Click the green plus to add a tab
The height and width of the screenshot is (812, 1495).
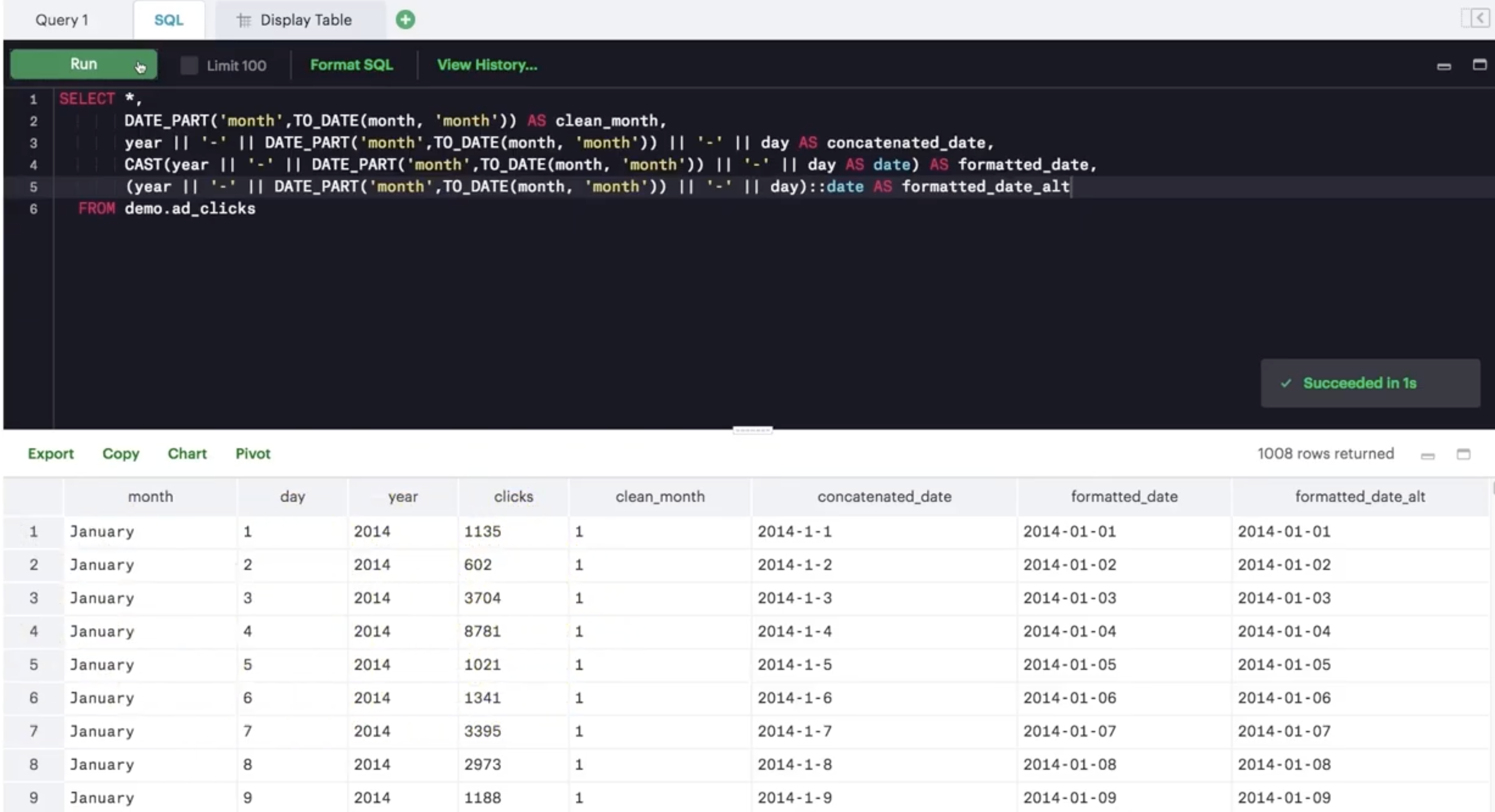click(405, 19)
